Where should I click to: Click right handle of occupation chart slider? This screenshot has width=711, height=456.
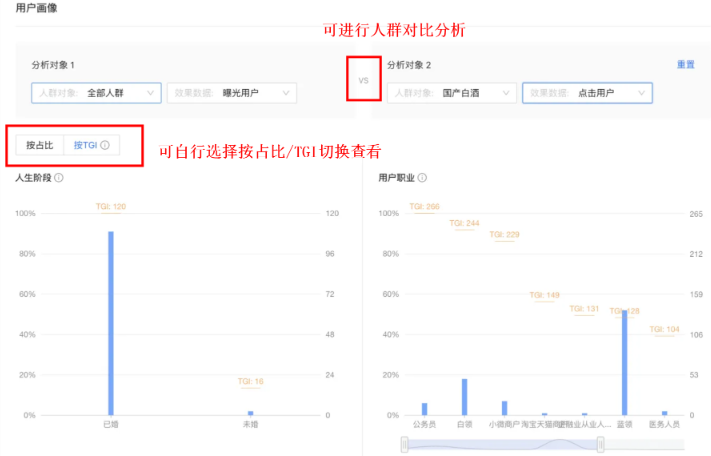point(600,445)
